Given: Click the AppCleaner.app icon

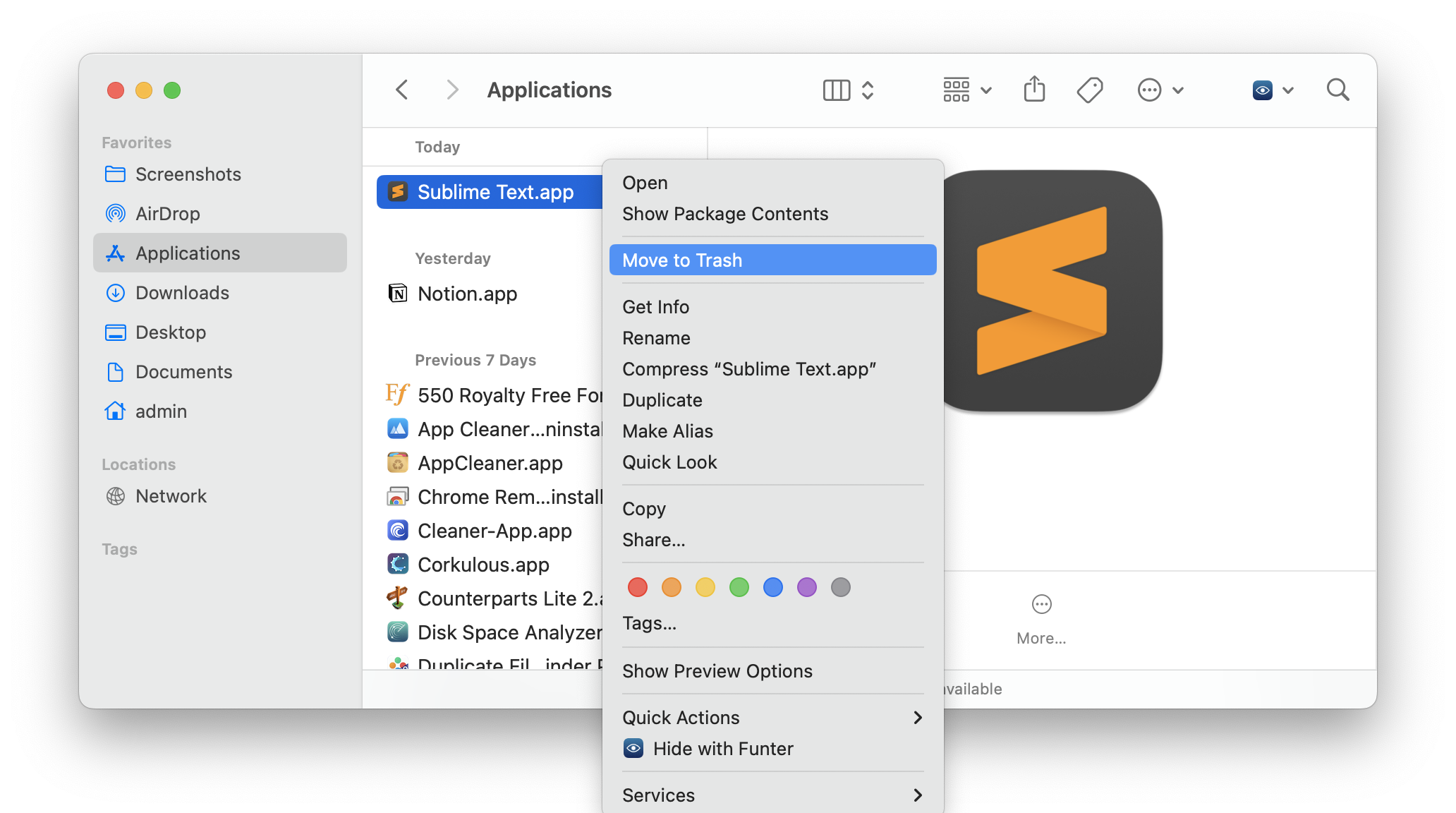Looking at the screenshot, I should coord(398,462).
